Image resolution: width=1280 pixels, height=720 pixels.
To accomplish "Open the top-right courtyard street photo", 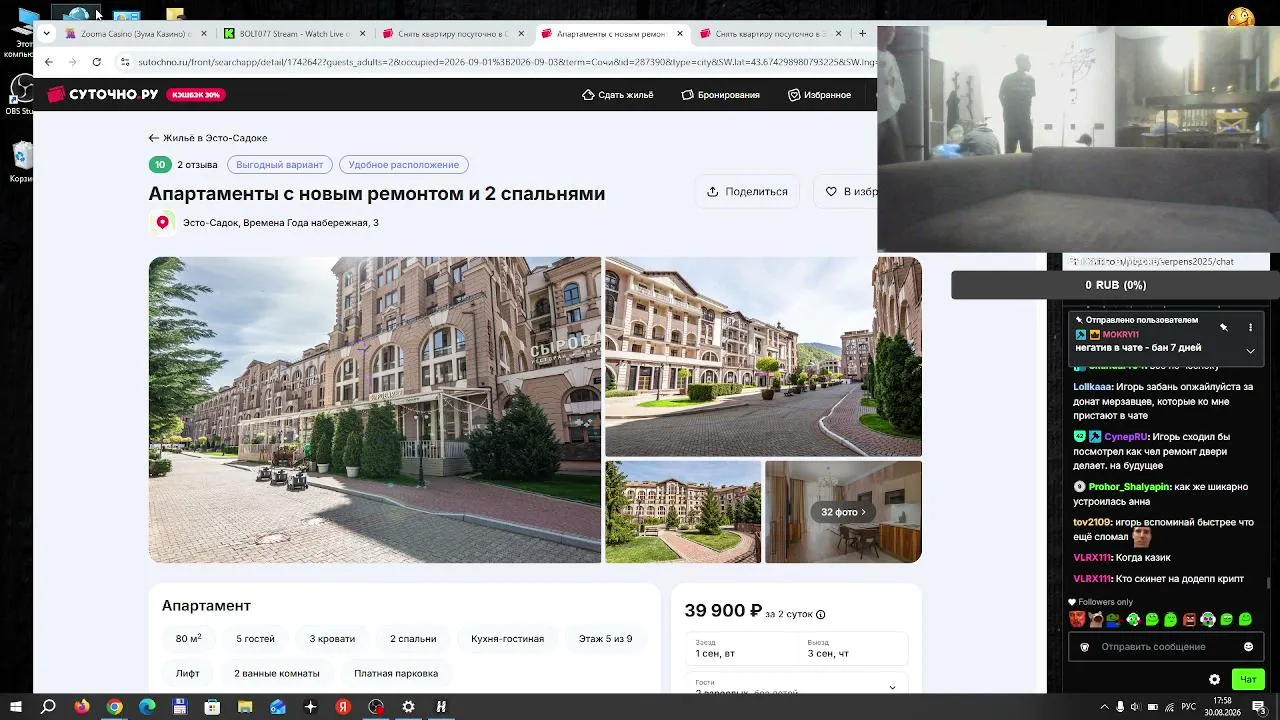I will click(x=763, y=356).
